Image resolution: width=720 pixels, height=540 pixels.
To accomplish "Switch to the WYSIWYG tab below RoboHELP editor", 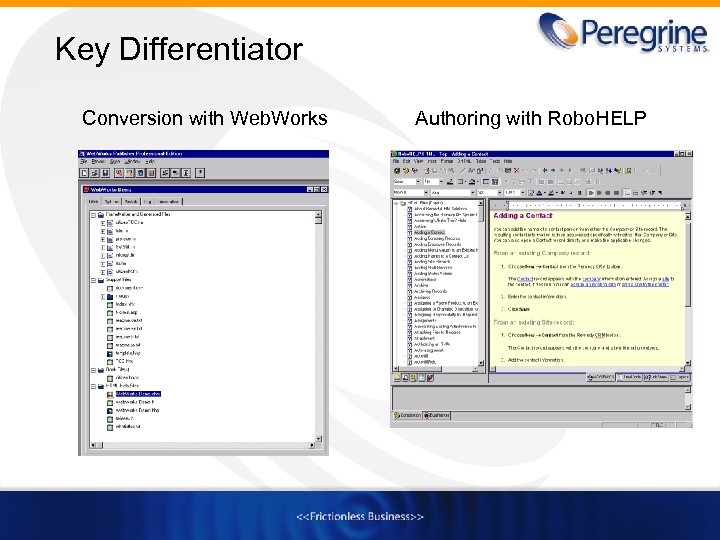I will tap(601, 377).
